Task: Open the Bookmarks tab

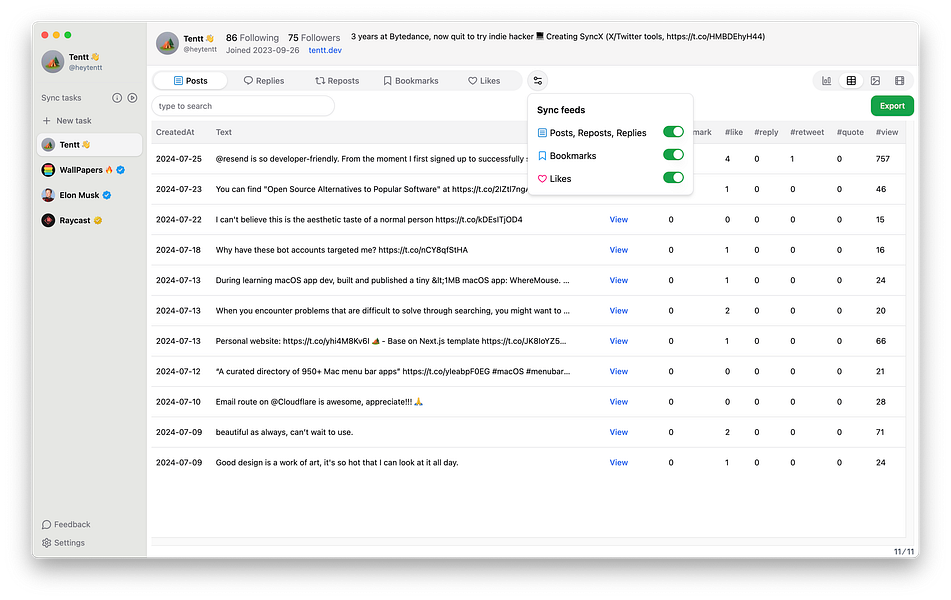Action: (x=411, y=81)
